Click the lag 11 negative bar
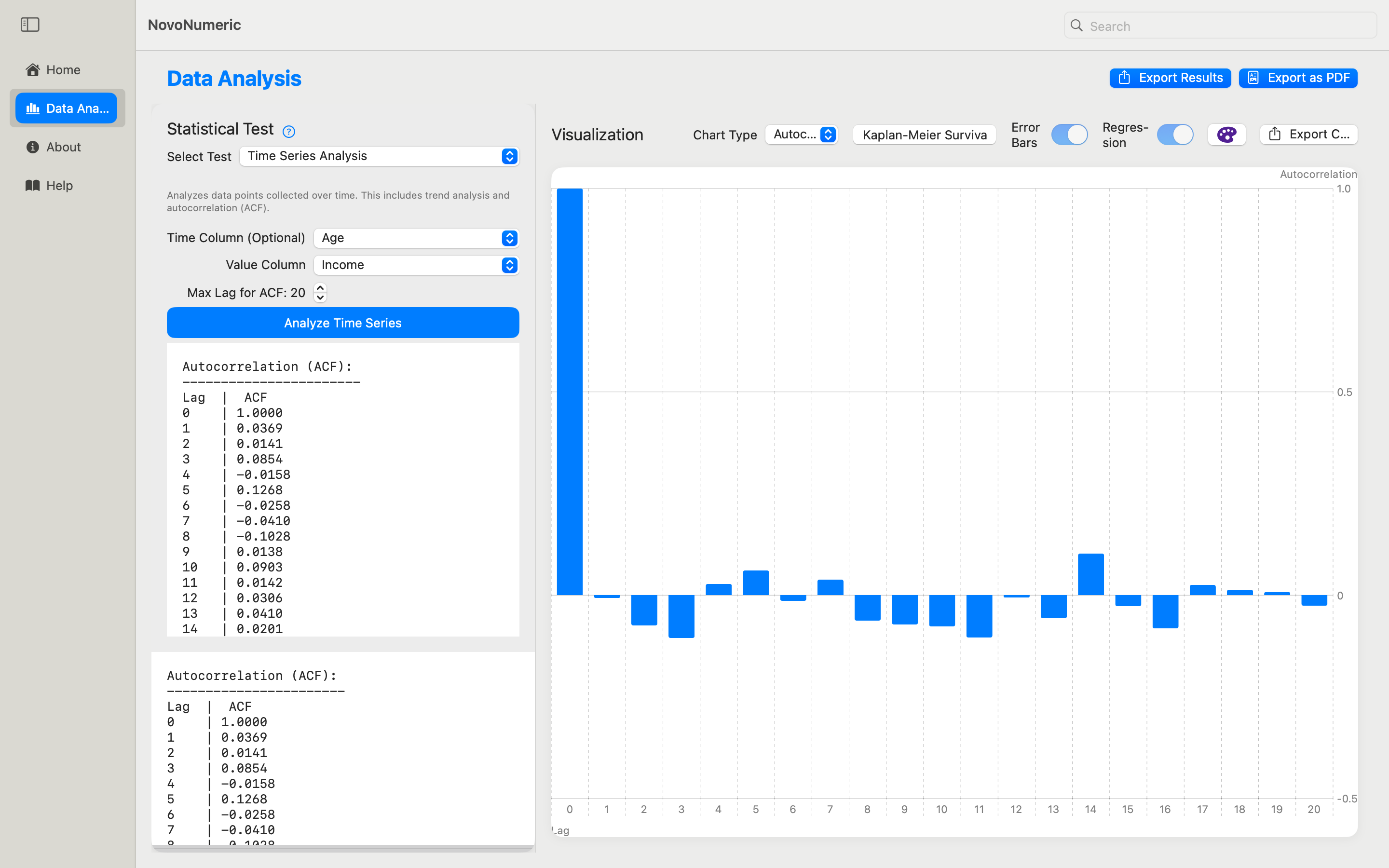The width and height of the screenshot is (1389, 868). click(979, 616)
